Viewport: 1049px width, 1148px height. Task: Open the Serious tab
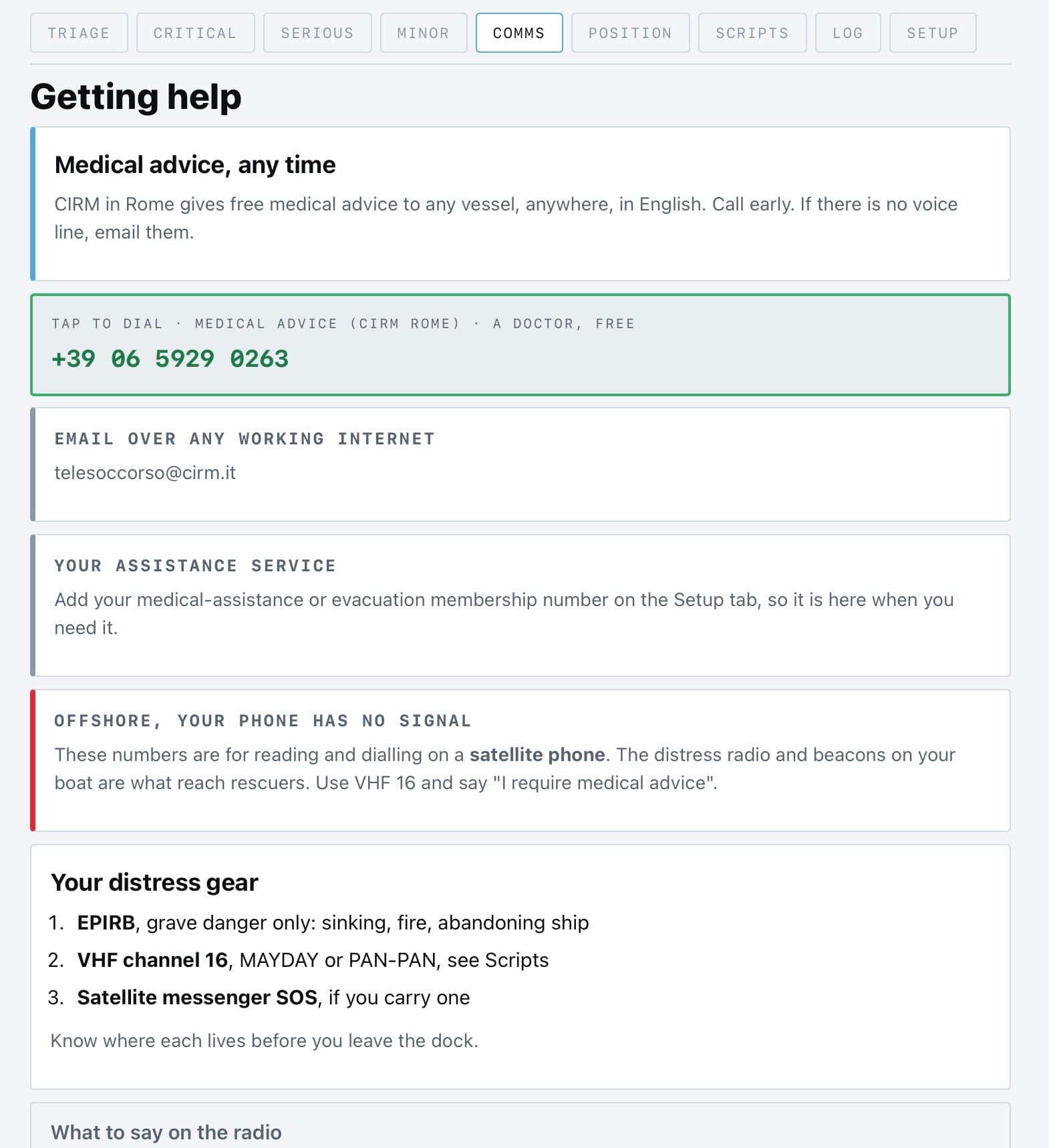click(x=317, y=33)
